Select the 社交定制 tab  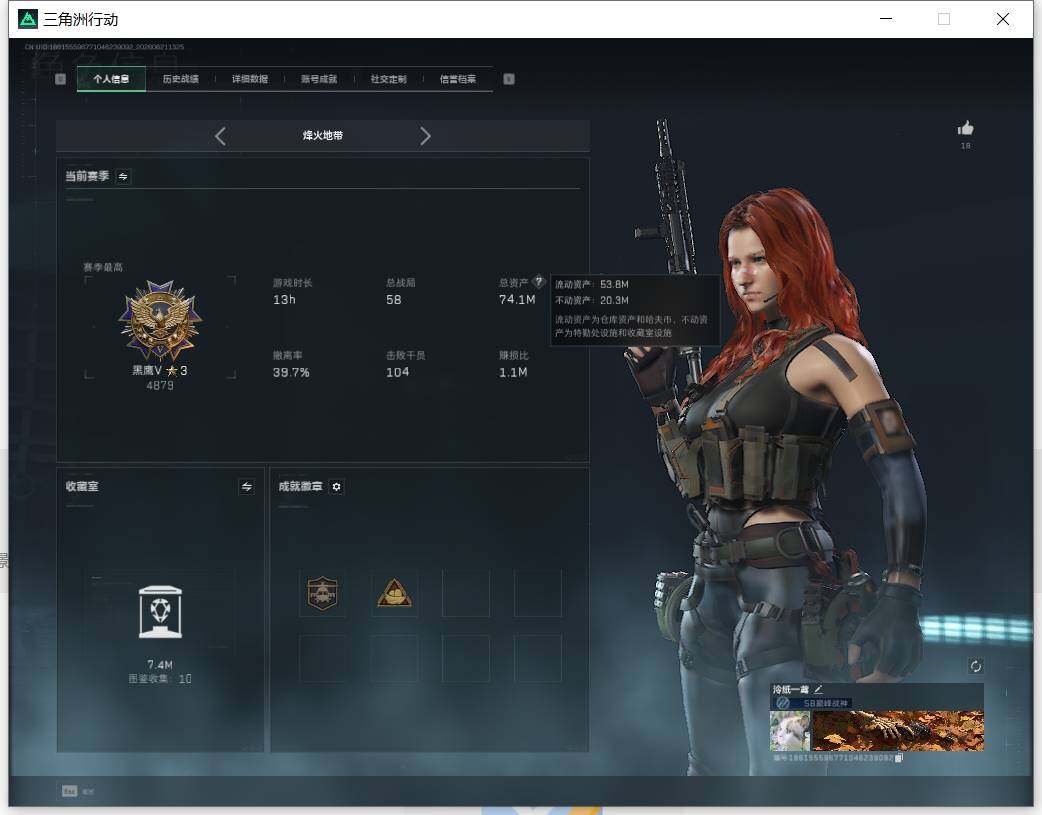coord(389,79)
